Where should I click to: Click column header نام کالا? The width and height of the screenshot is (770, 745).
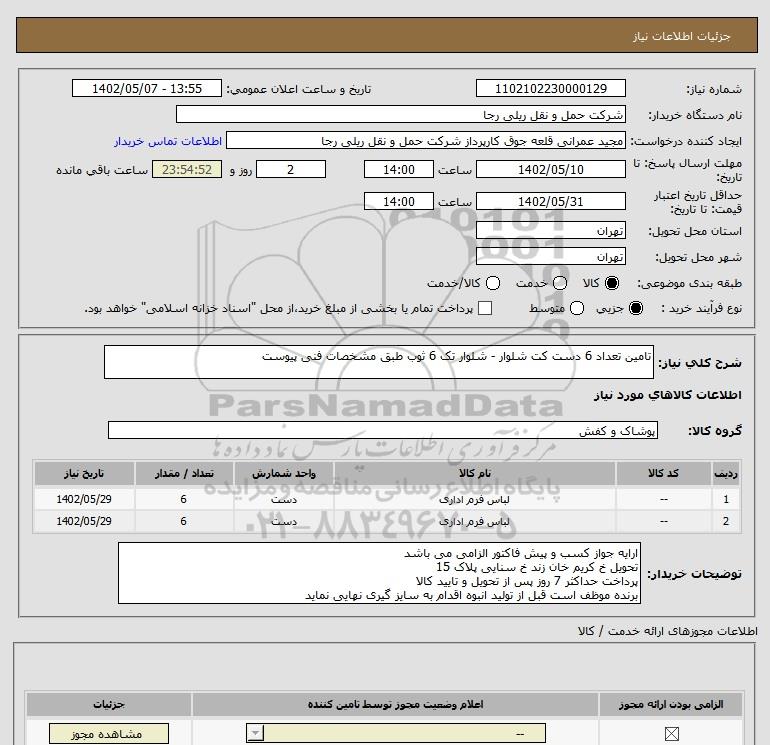point(474,473)
